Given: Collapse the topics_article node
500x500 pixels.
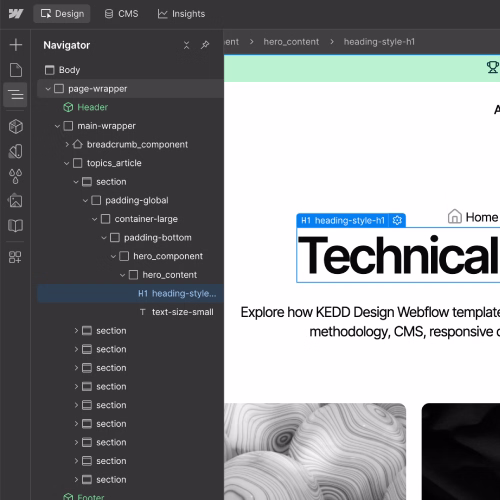Looking at the screenshot, I should tap(67, 163).
